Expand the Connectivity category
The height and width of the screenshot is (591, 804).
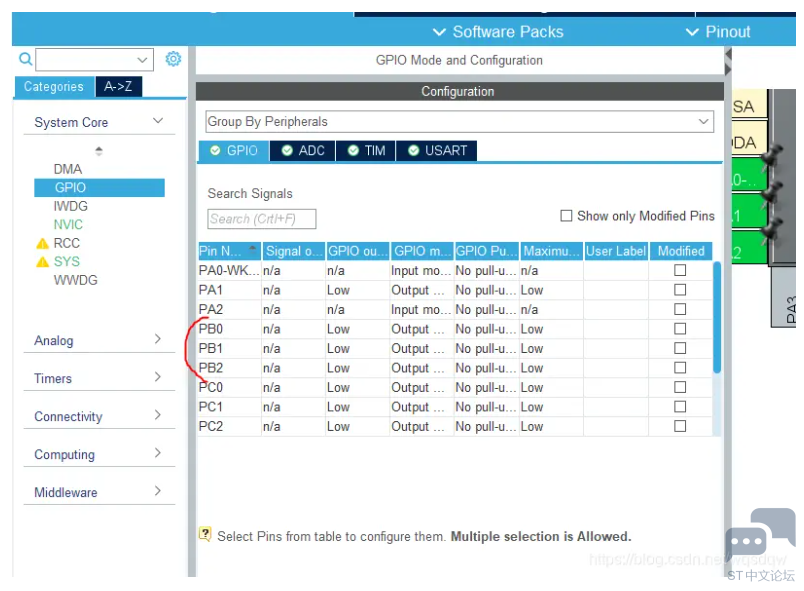(x=99, y=416)
